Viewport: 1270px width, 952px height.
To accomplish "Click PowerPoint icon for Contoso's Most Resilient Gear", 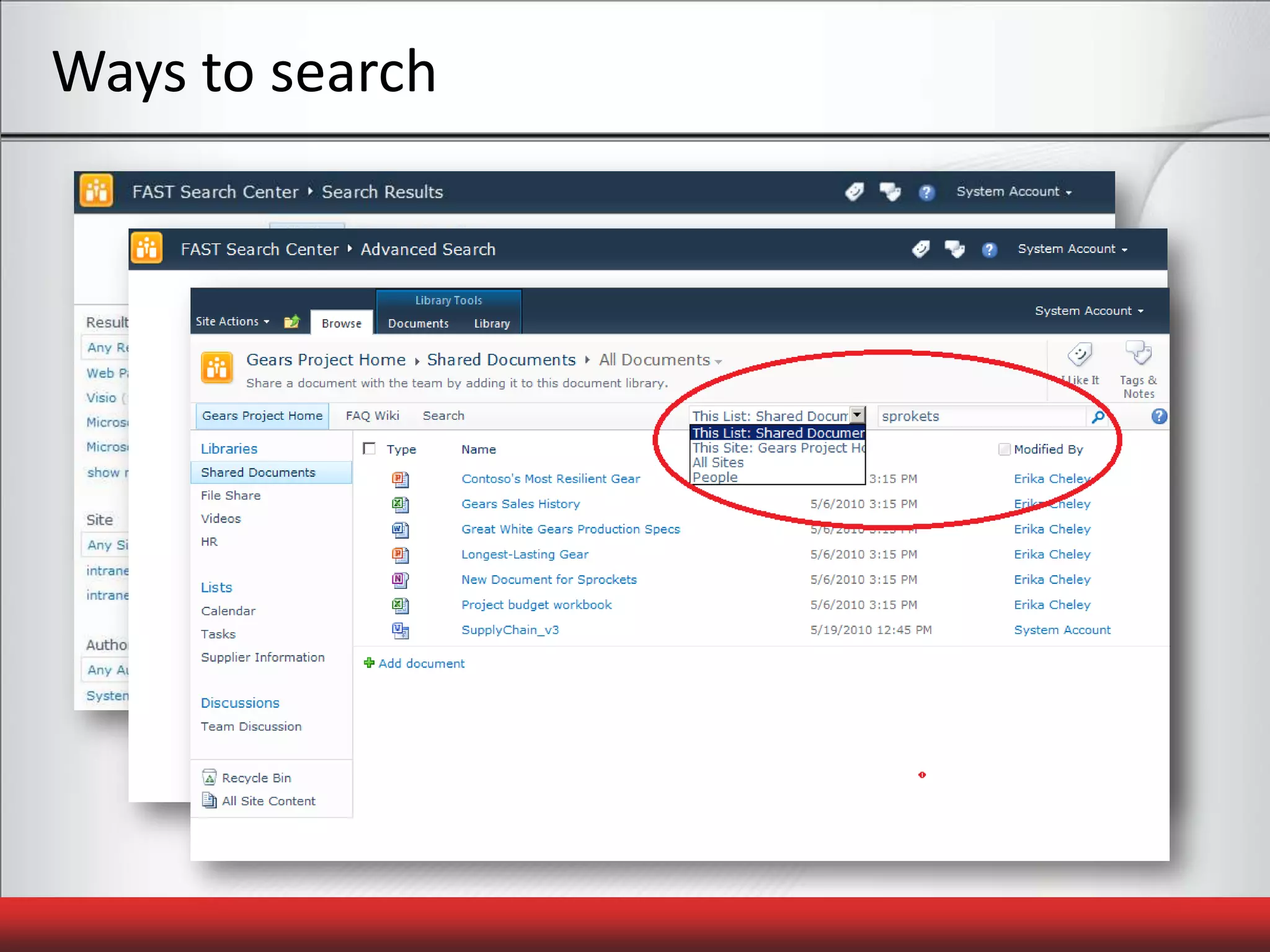I will click(400, 479).
